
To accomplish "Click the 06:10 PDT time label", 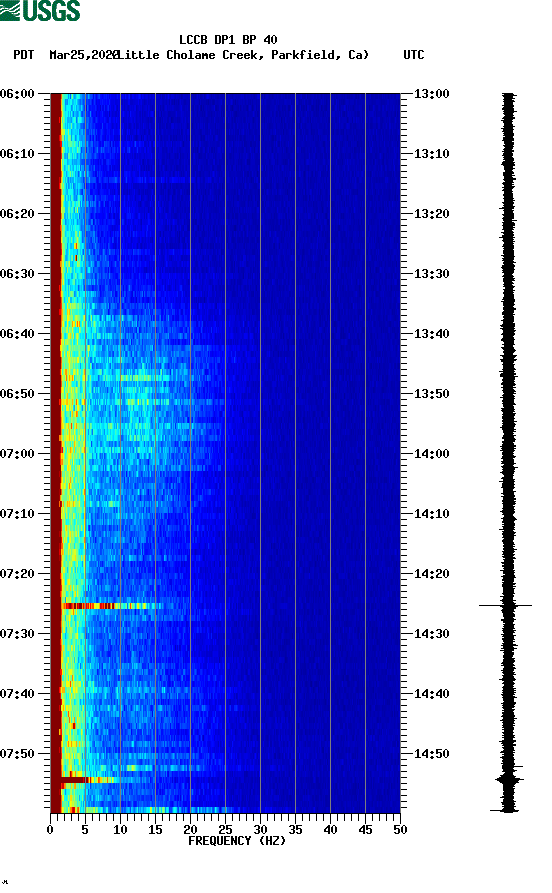I will pyautogui.click(x=18, y=154).
